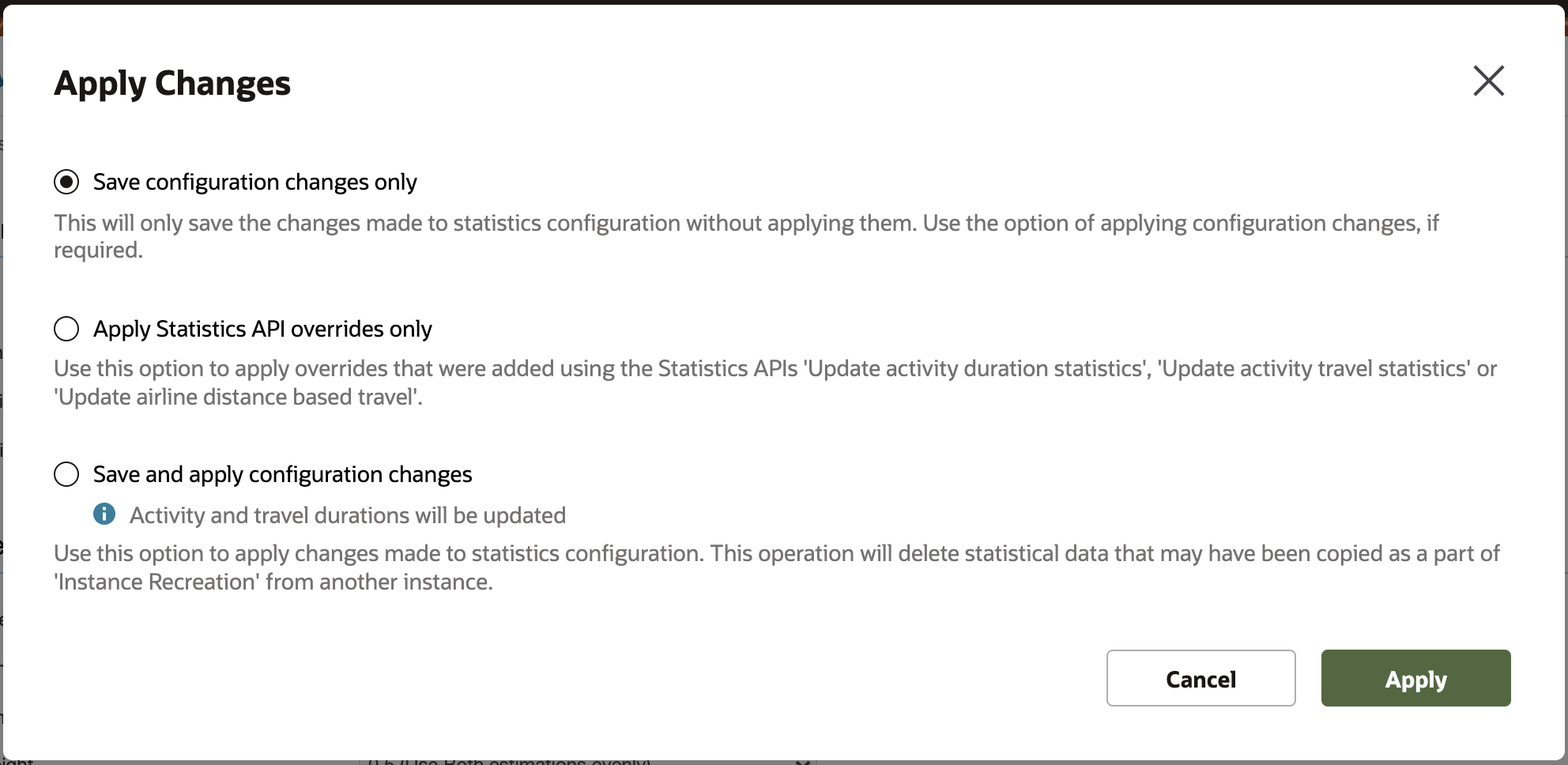Click the quoted text 'Update airline distance based travel'

pos(237,397)
